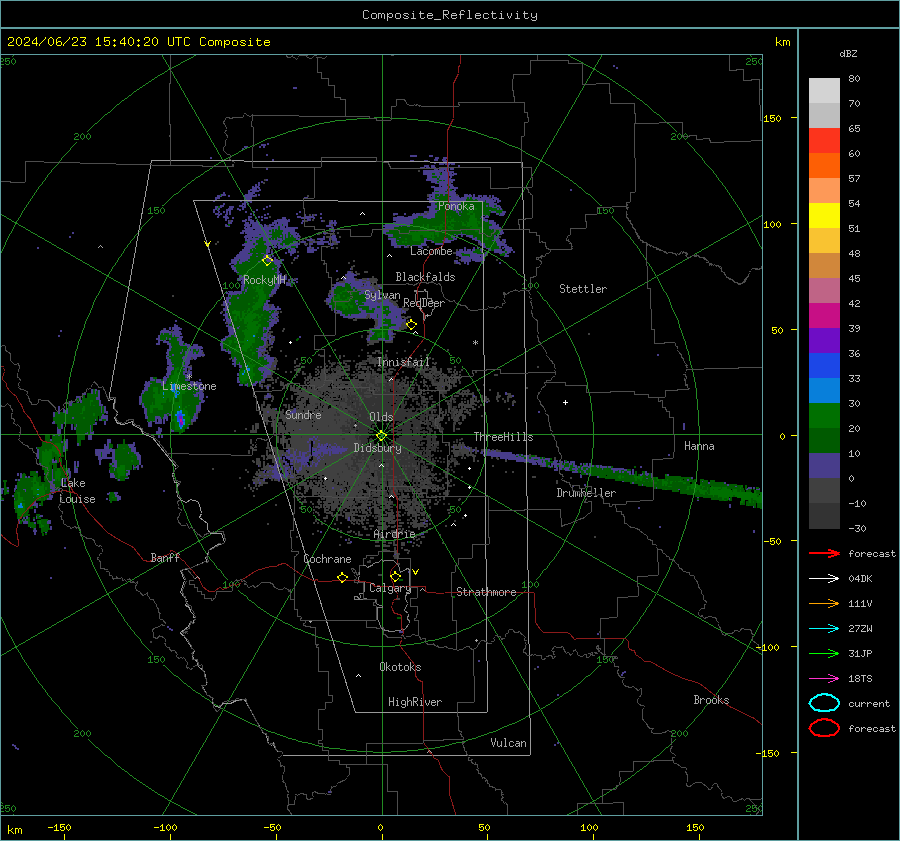The width and height of the screenshot is (900, 841).
Task: Click the Blackfalds city label
Action: point(425,277)
